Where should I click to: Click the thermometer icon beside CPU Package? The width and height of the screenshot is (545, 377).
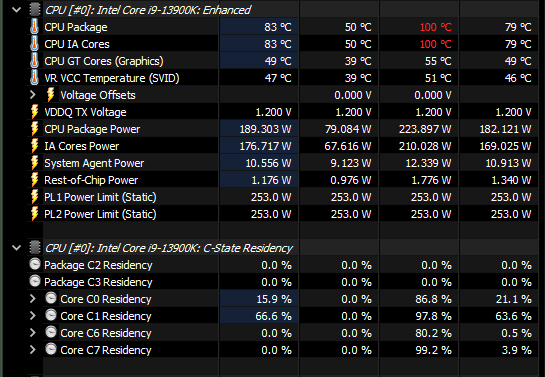34,27
